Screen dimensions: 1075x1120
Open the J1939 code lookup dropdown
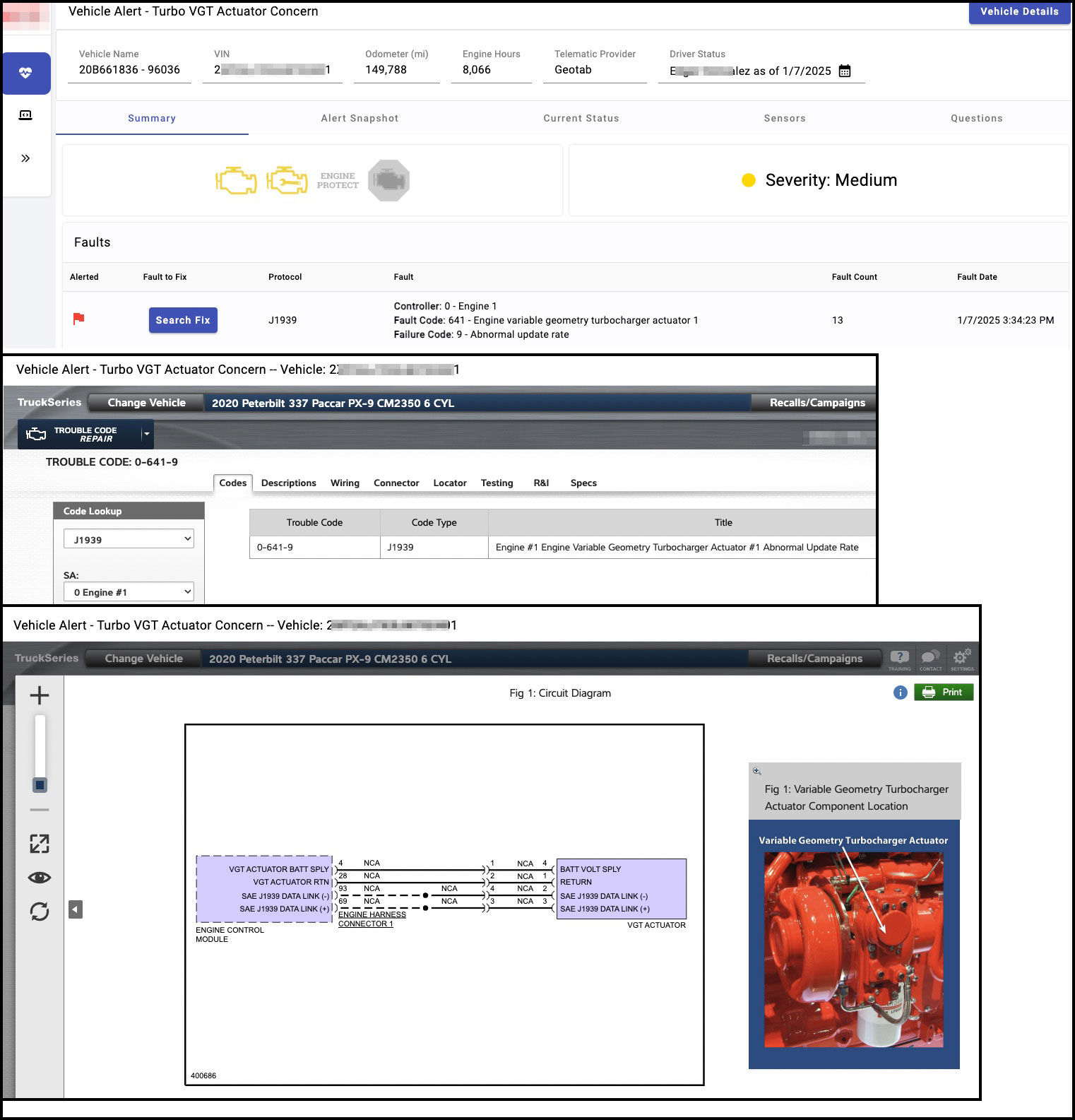tap(129, 539)
